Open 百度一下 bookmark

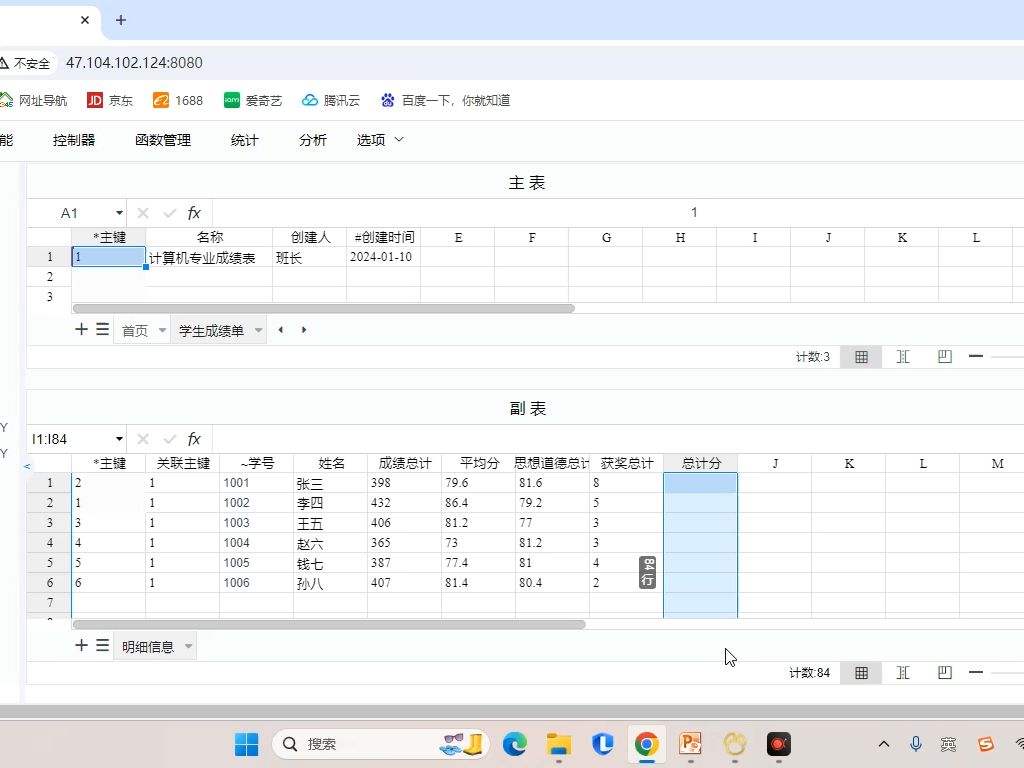(445, 100)
